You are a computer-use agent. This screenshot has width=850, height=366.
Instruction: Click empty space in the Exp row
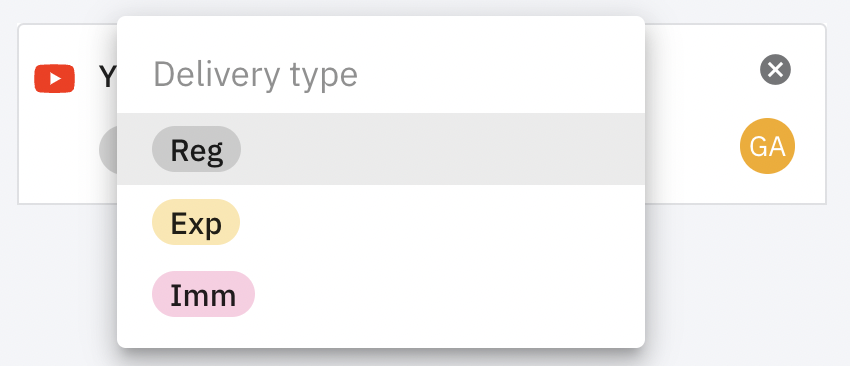pos(434,222)
